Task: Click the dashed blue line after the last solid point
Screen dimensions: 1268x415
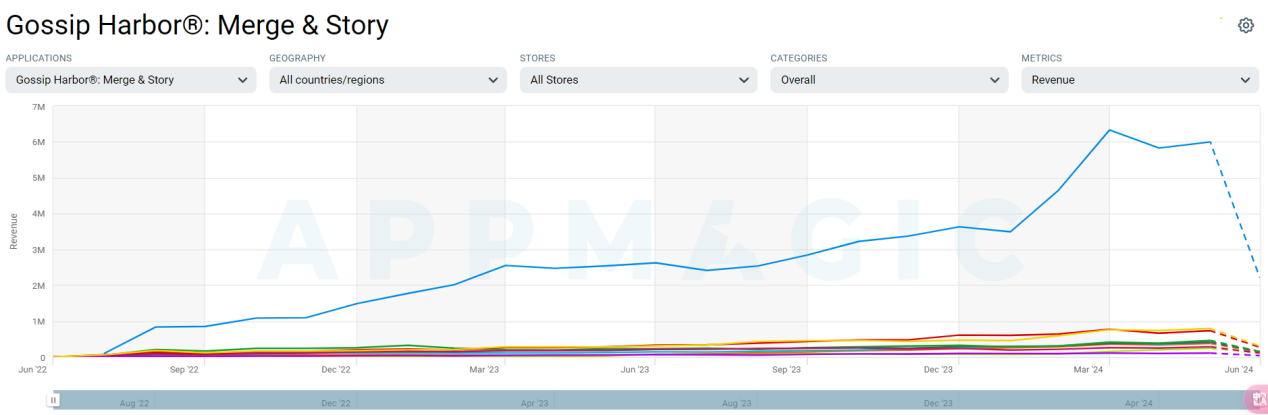Action: (x=1235, y=208)
